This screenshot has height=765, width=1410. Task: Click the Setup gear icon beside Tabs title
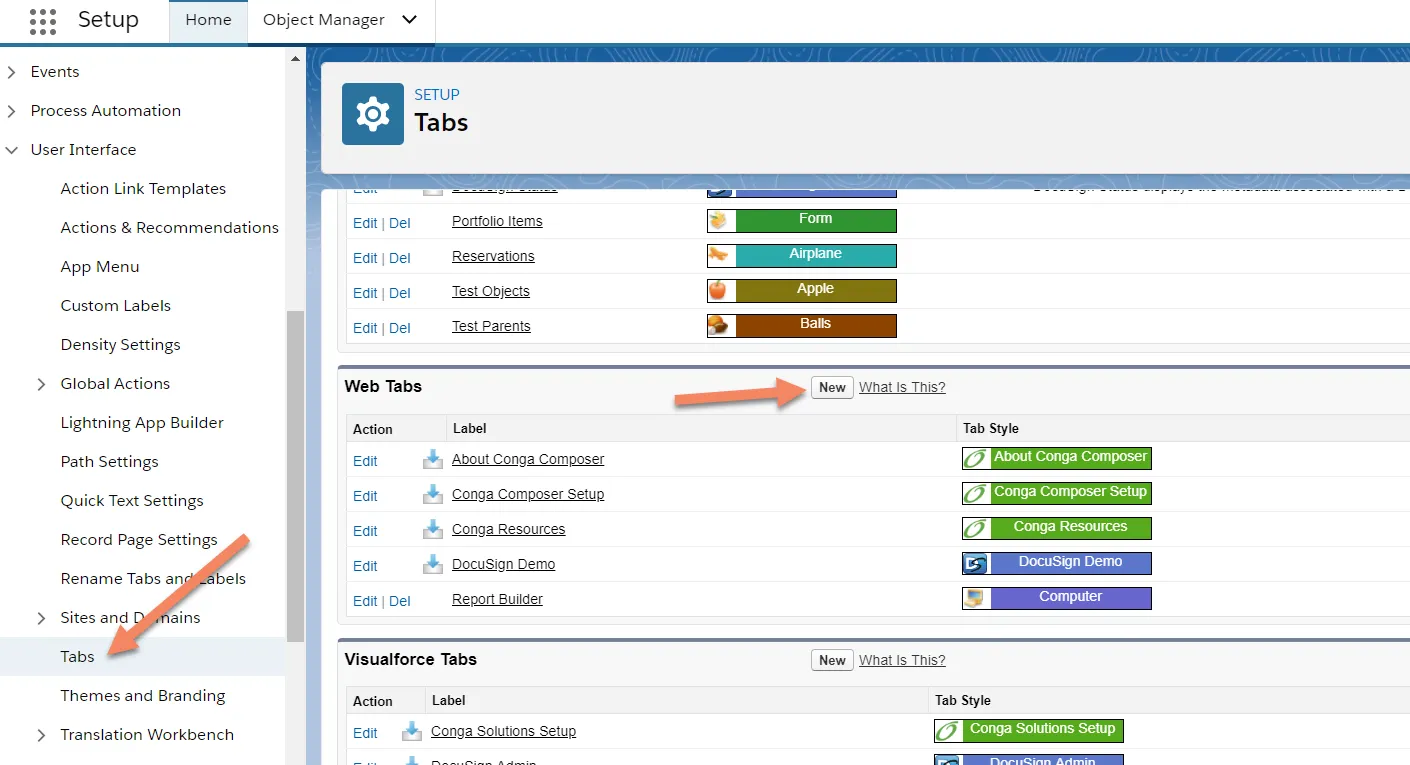(373, 114)
